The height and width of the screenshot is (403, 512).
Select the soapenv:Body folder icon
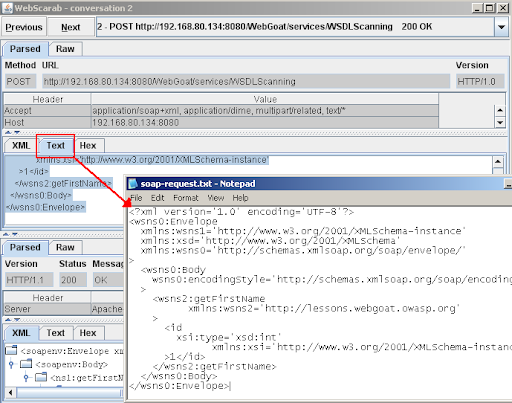point(26,364)
